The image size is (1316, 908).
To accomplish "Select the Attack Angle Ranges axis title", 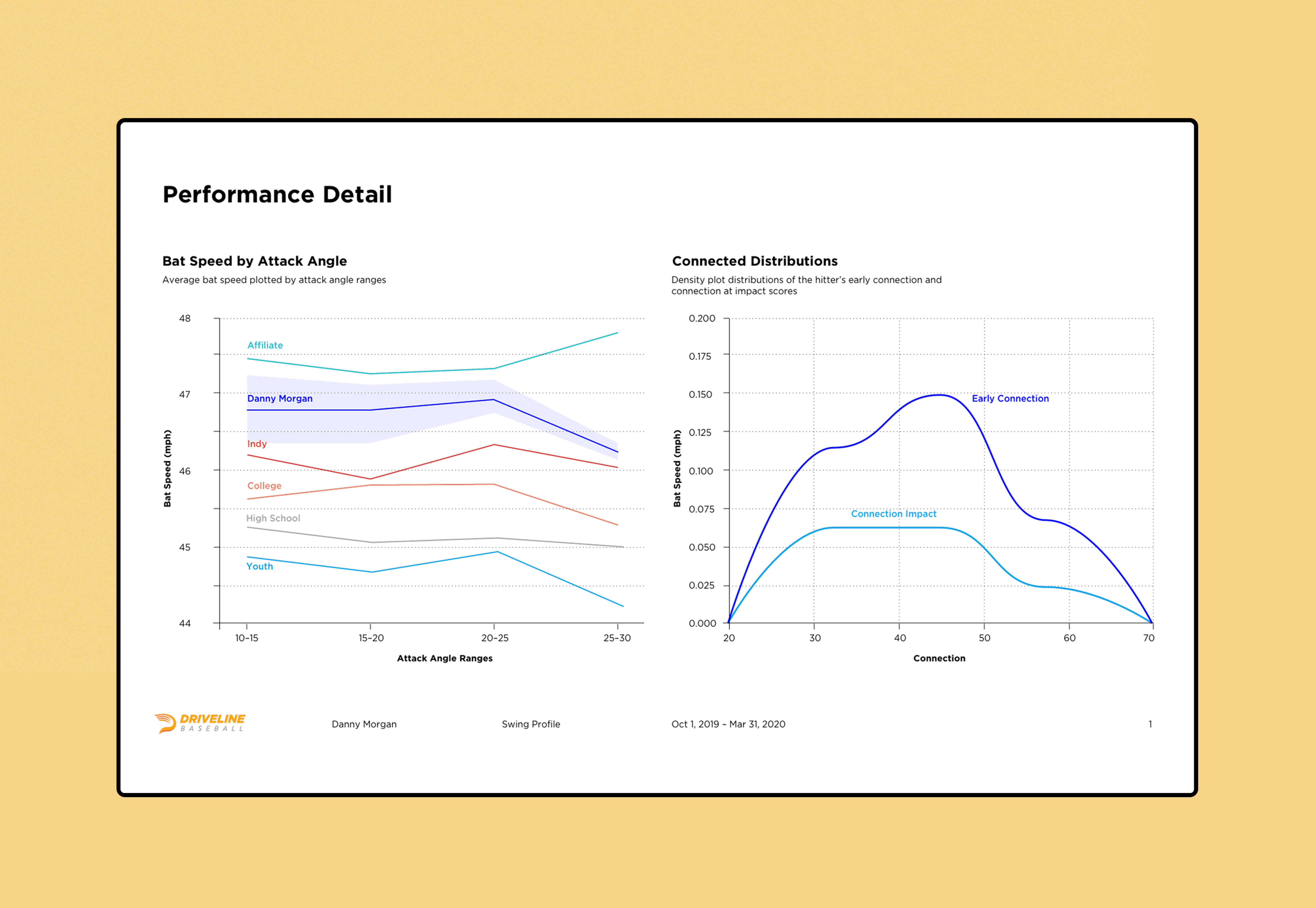I will pos(445,658).
